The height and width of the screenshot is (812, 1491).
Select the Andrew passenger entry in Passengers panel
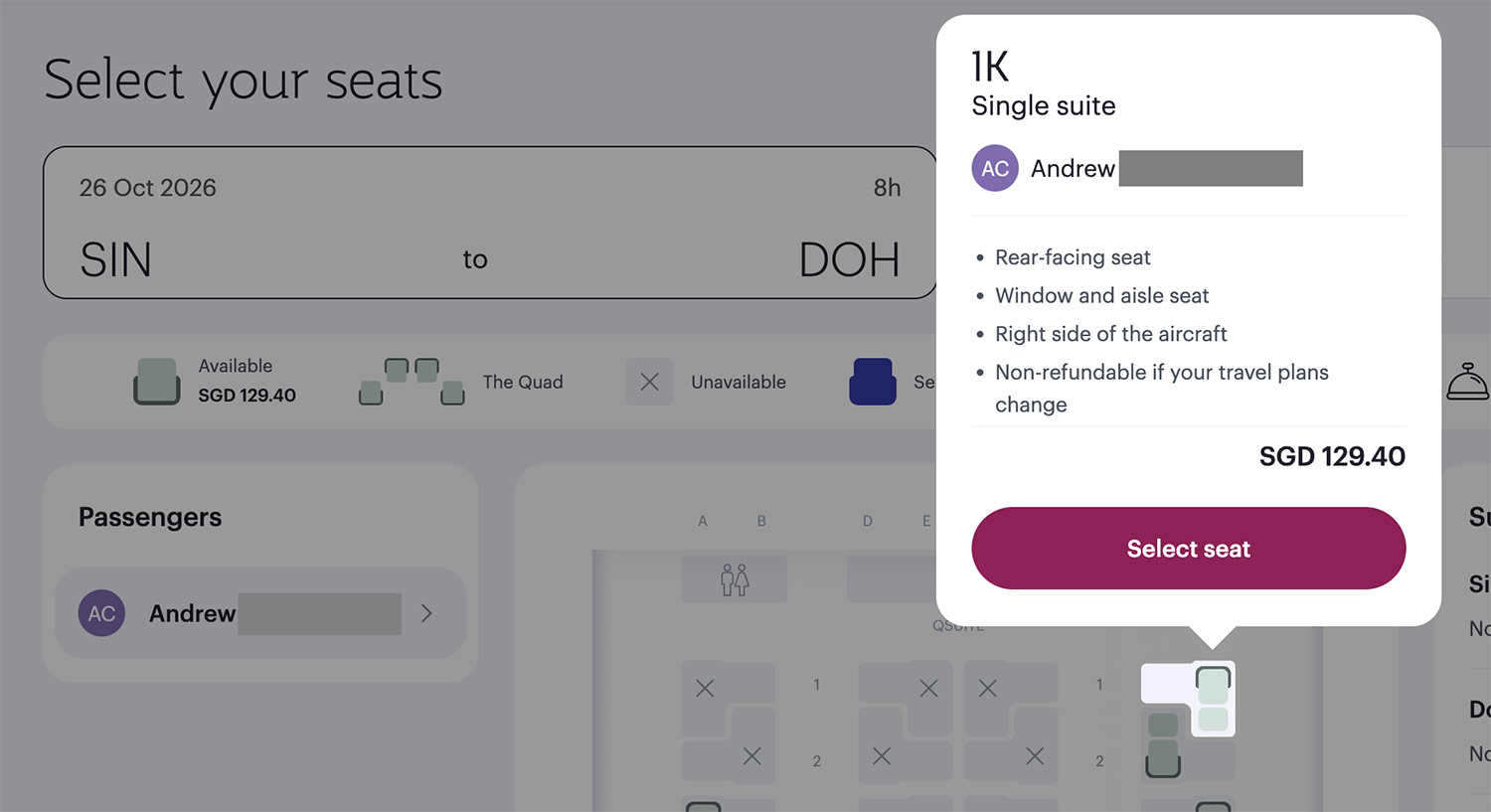pos(260,613)
